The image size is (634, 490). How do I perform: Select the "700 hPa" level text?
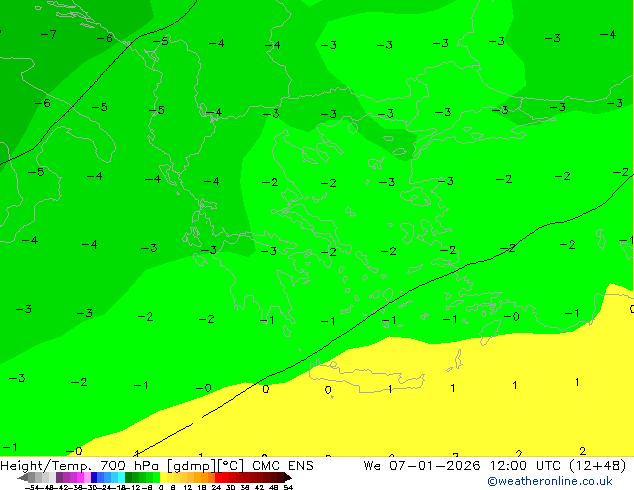pyautogui.click(x=129, y=466)
